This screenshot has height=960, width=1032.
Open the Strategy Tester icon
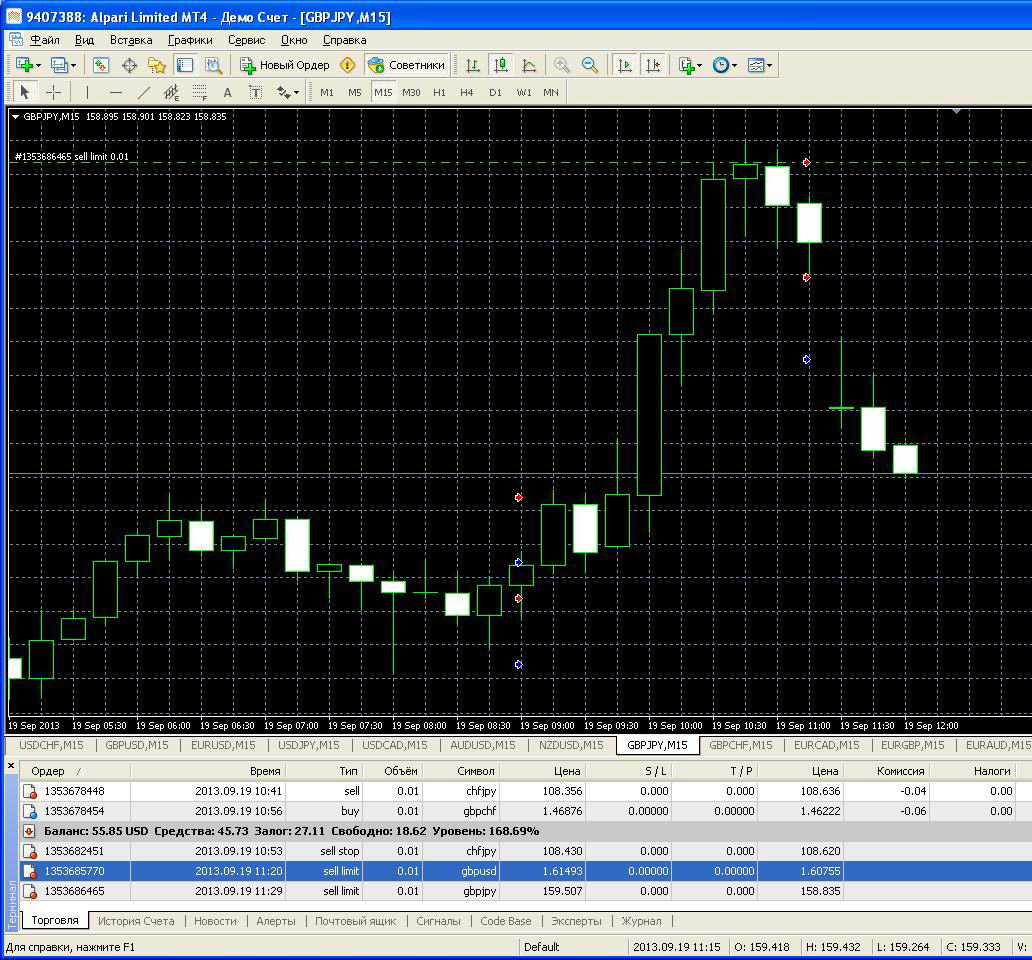pyautogui.click(x=213, y=65)
